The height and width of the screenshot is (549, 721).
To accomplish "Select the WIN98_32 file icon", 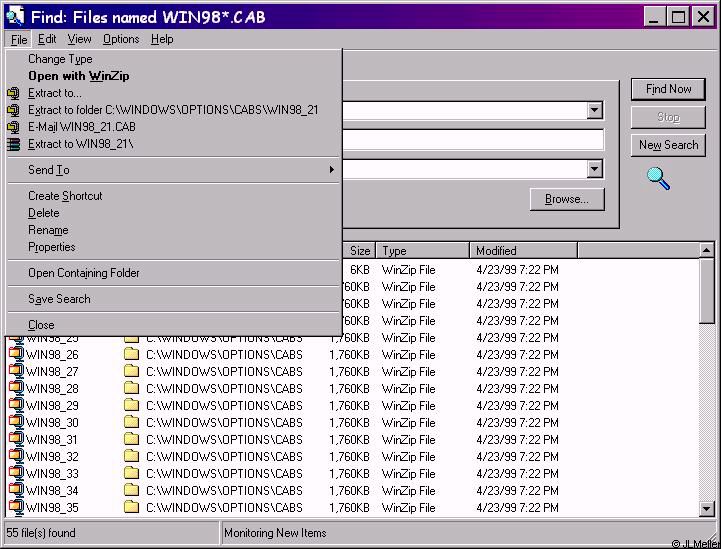I will tap(16, 456).
